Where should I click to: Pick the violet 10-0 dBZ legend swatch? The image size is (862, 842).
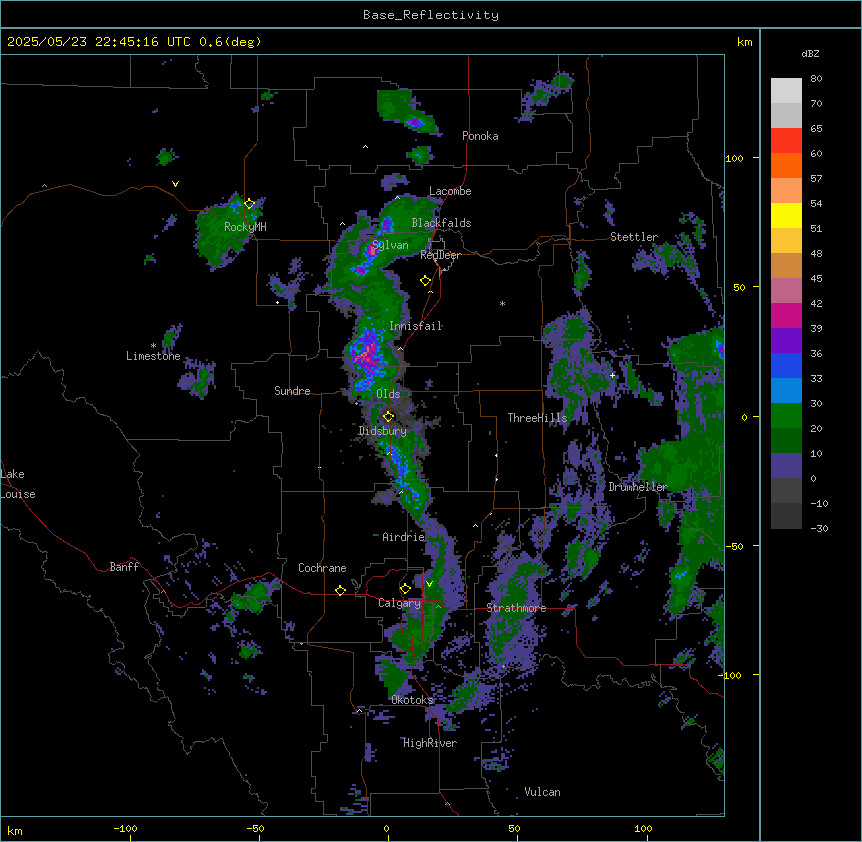(x=786, y=466)
